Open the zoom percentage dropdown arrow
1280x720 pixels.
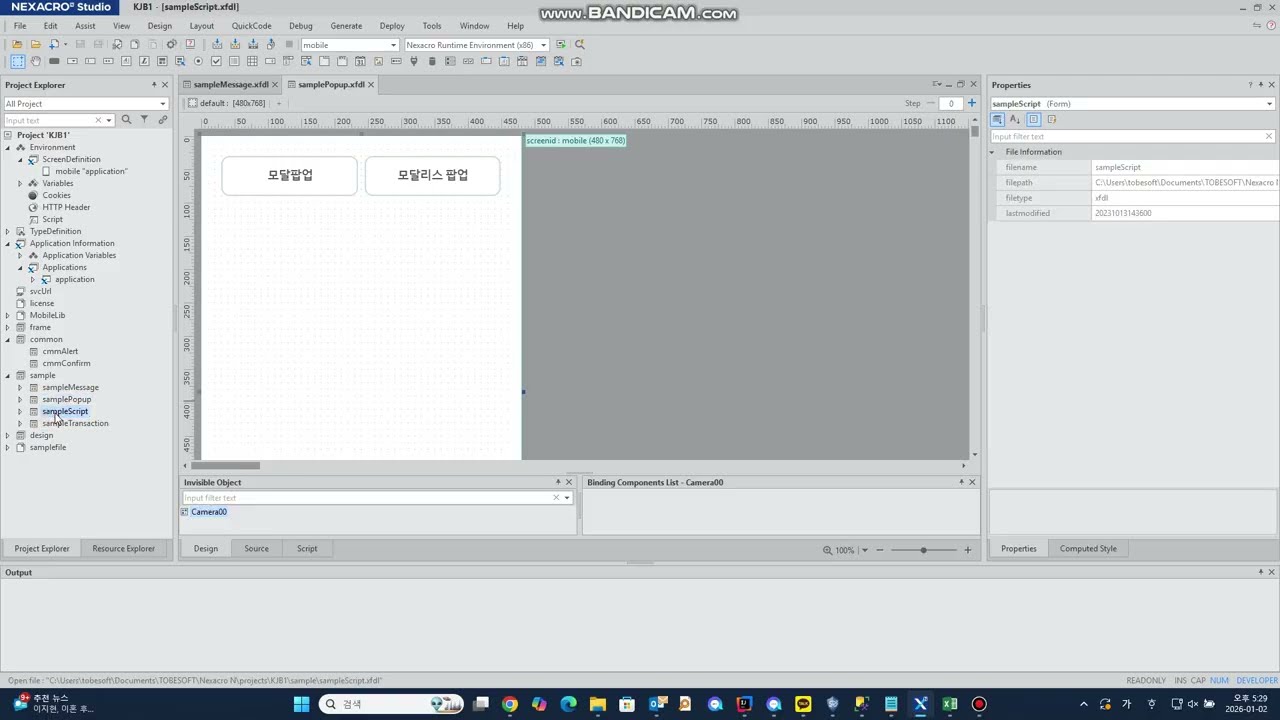point(865,550)
